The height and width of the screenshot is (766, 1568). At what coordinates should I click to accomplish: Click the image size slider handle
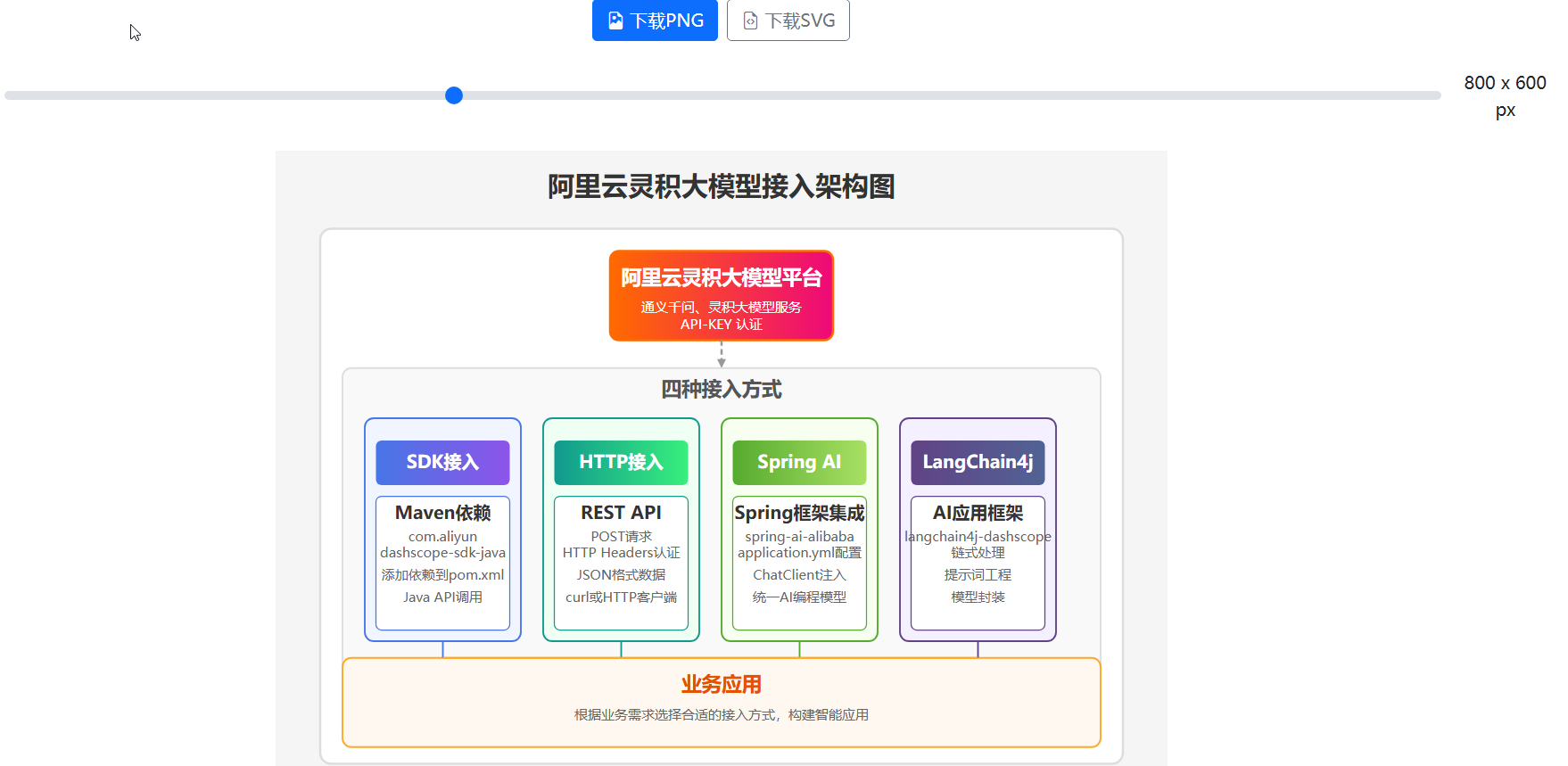[454, 95]
